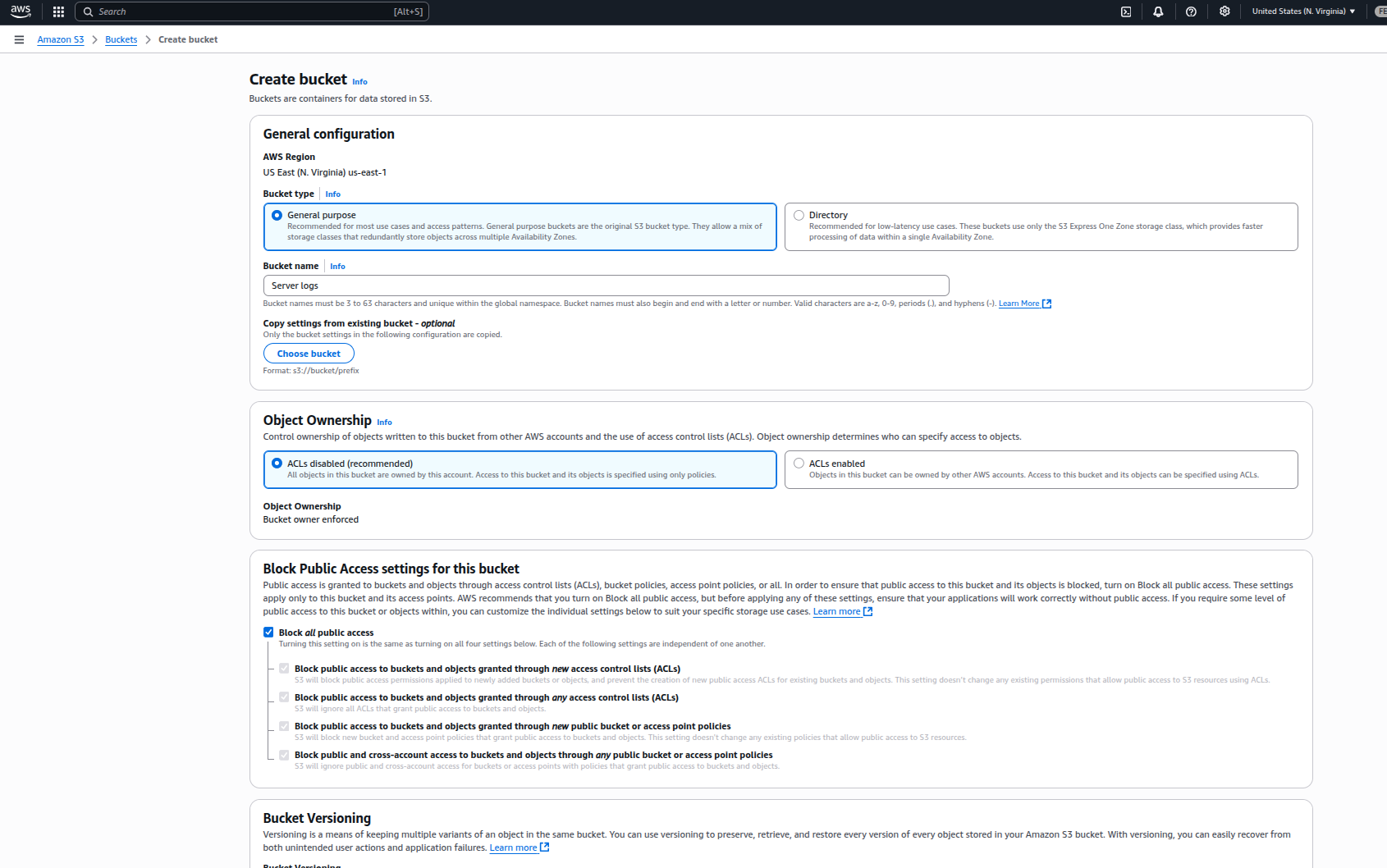The image size is (1387, 868).
Task: Open Learn More link for bucket naming rules
Action: click(1019, 304)
